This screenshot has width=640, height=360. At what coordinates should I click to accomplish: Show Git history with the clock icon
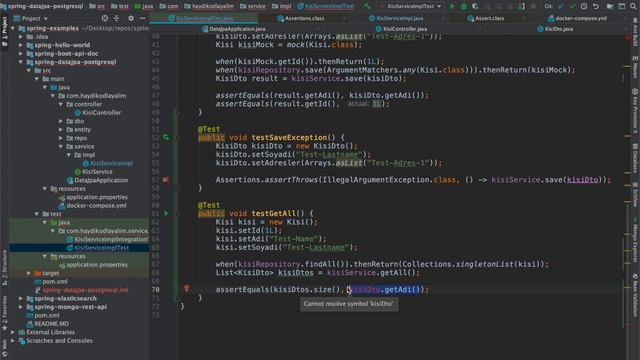(584, 6)
